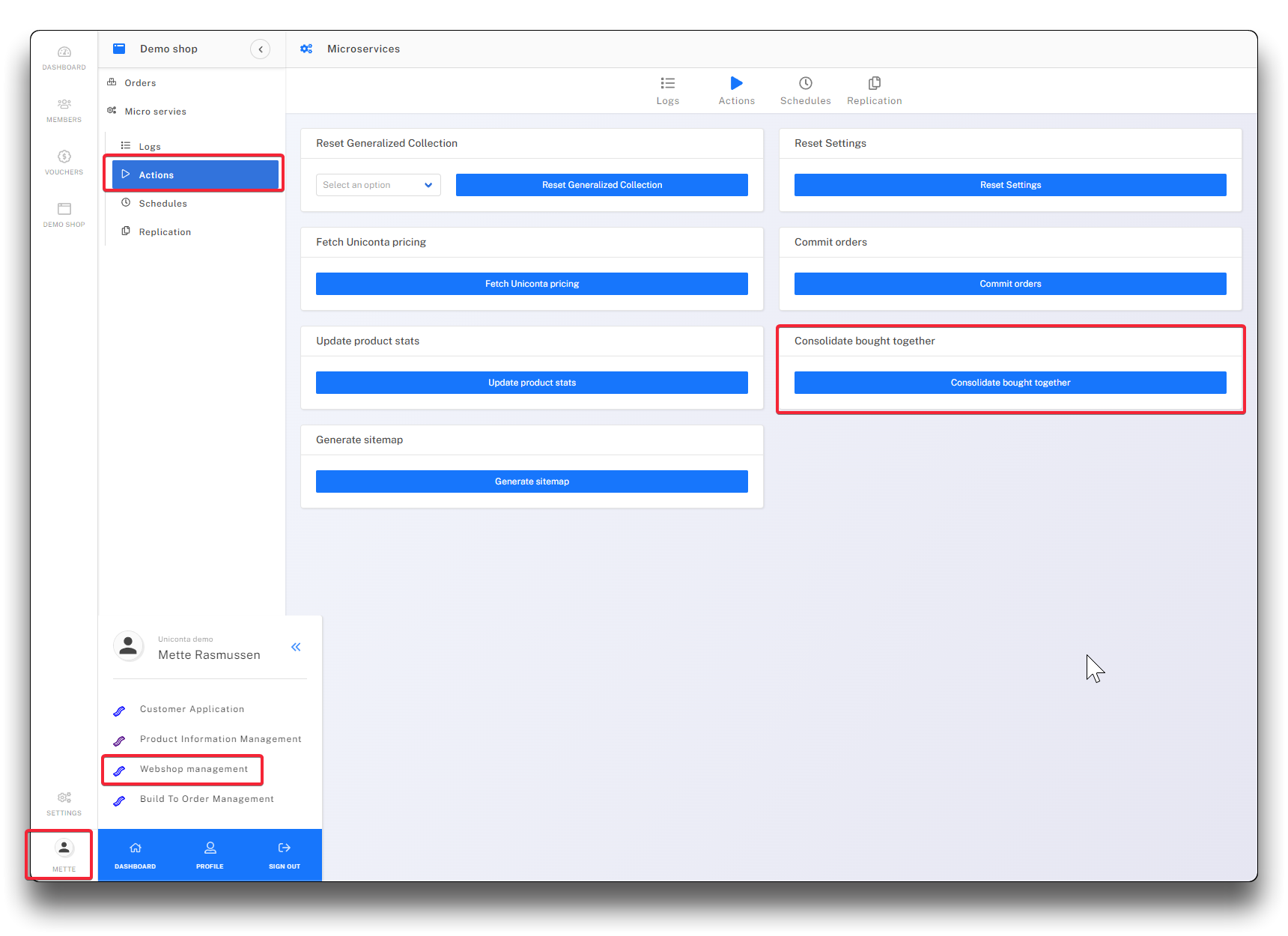1288x936 pixels.
Task: Open the Logs tab at top
Action: point(667,91)
